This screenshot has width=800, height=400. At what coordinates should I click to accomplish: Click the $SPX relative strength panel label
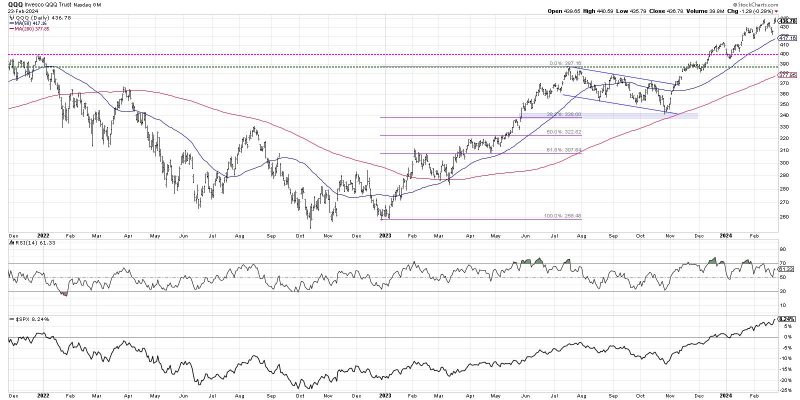point(22,319)
